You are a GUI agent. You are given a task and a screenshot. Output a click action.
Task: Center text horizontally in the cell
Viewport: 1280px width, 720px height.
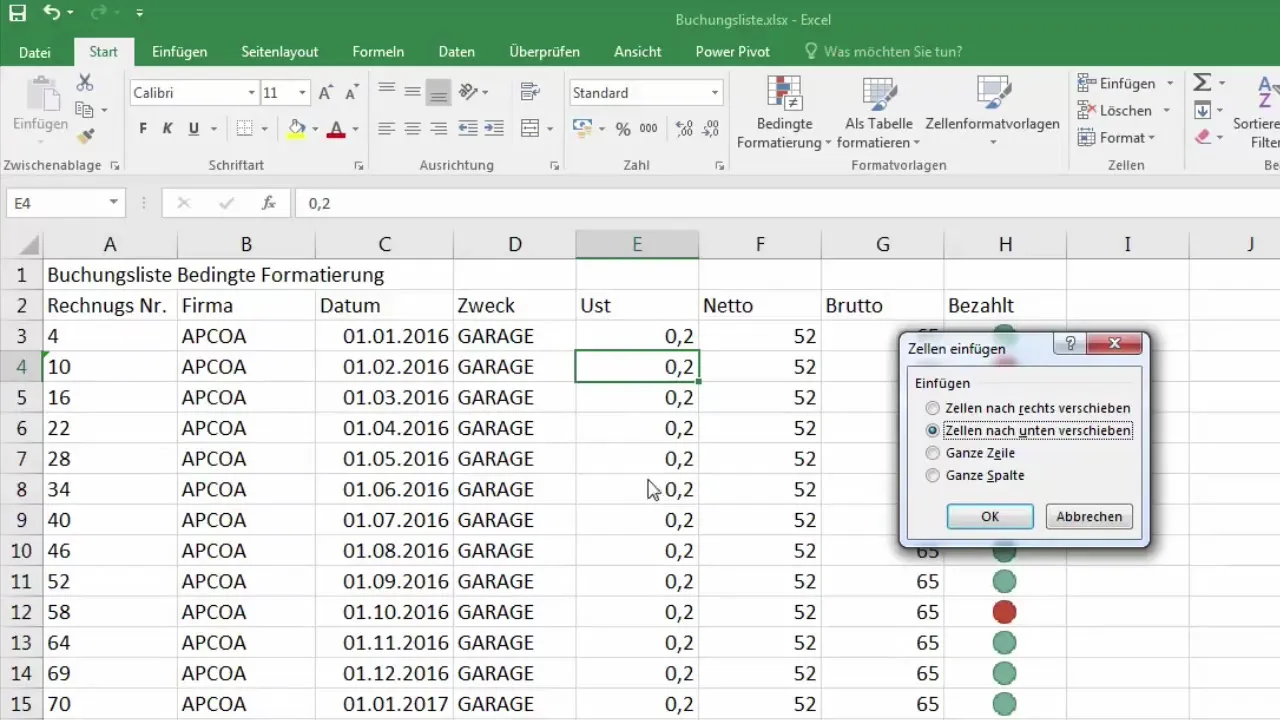pyautogui.click(x=412, y=128)
